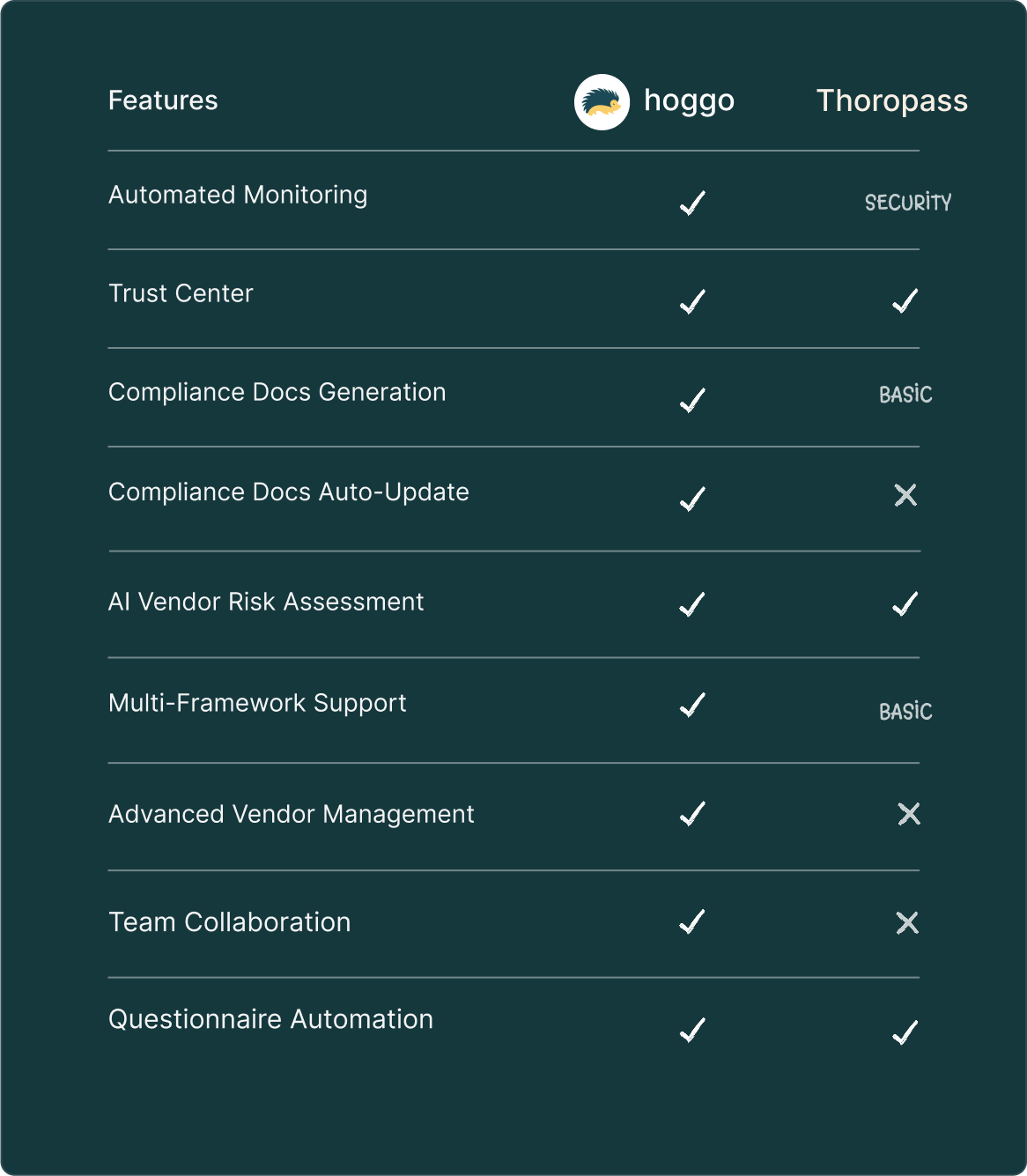Screen dimensions: 1027x1176
Task: Select the AI Vendor Risk Assessment label
Action: coord(266,602)
